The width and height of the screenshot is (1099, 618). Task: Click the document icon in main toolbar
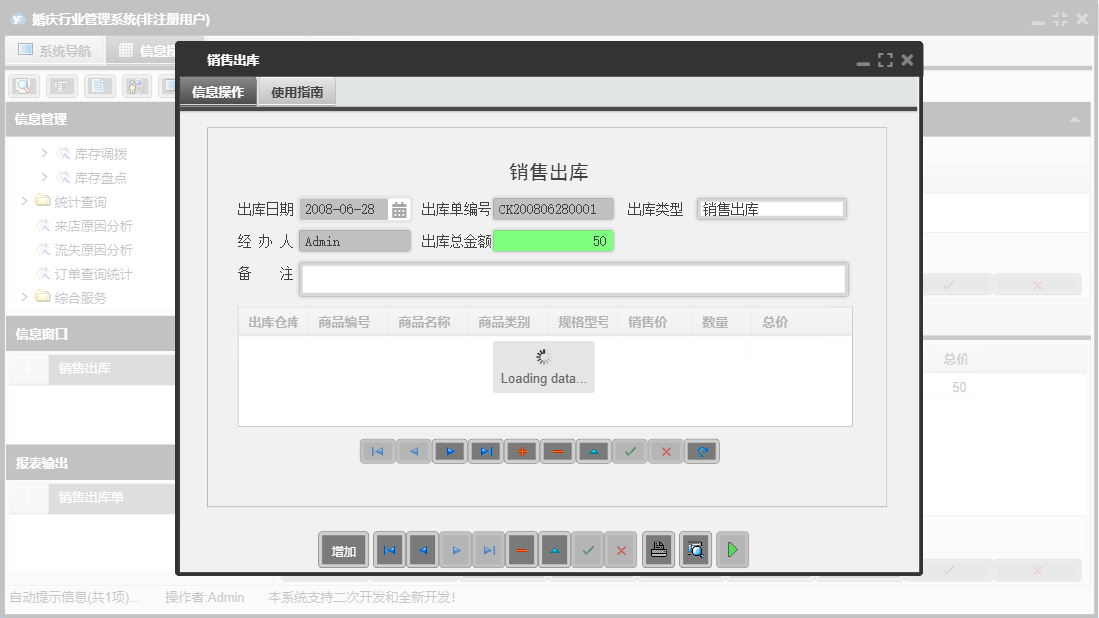pos(100,86)
